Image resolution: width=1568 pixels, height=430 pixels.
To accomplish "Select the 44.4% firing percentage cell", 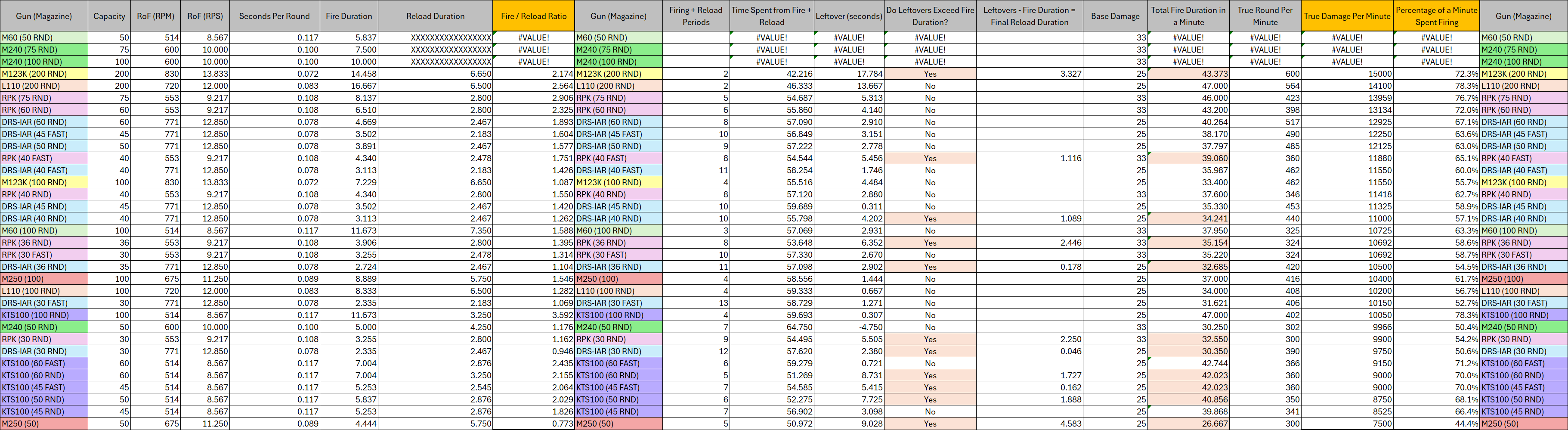I will coord(1437,424).
